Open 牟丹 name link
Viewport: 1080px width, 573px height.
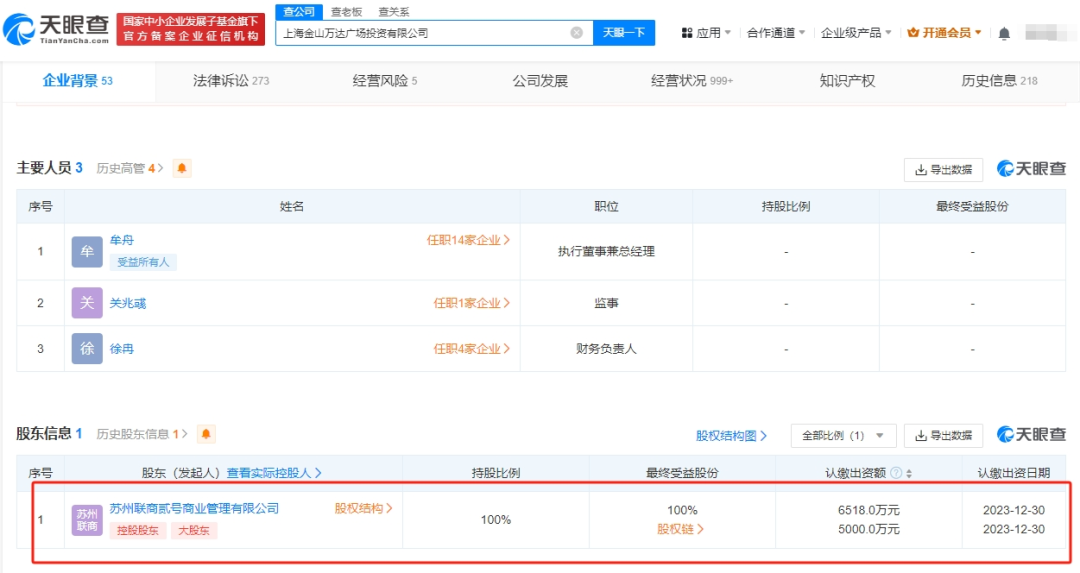point(122,240)
